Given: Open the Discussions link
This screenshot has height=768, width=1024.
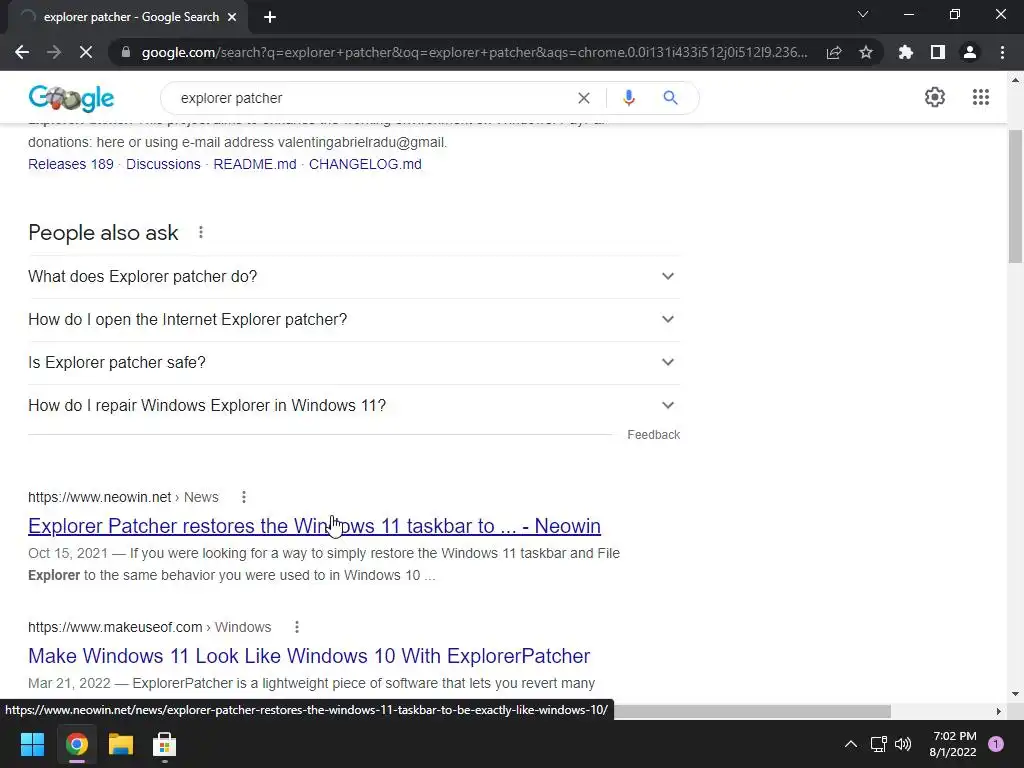Looking at the screenshot, I should pos(163,164).
